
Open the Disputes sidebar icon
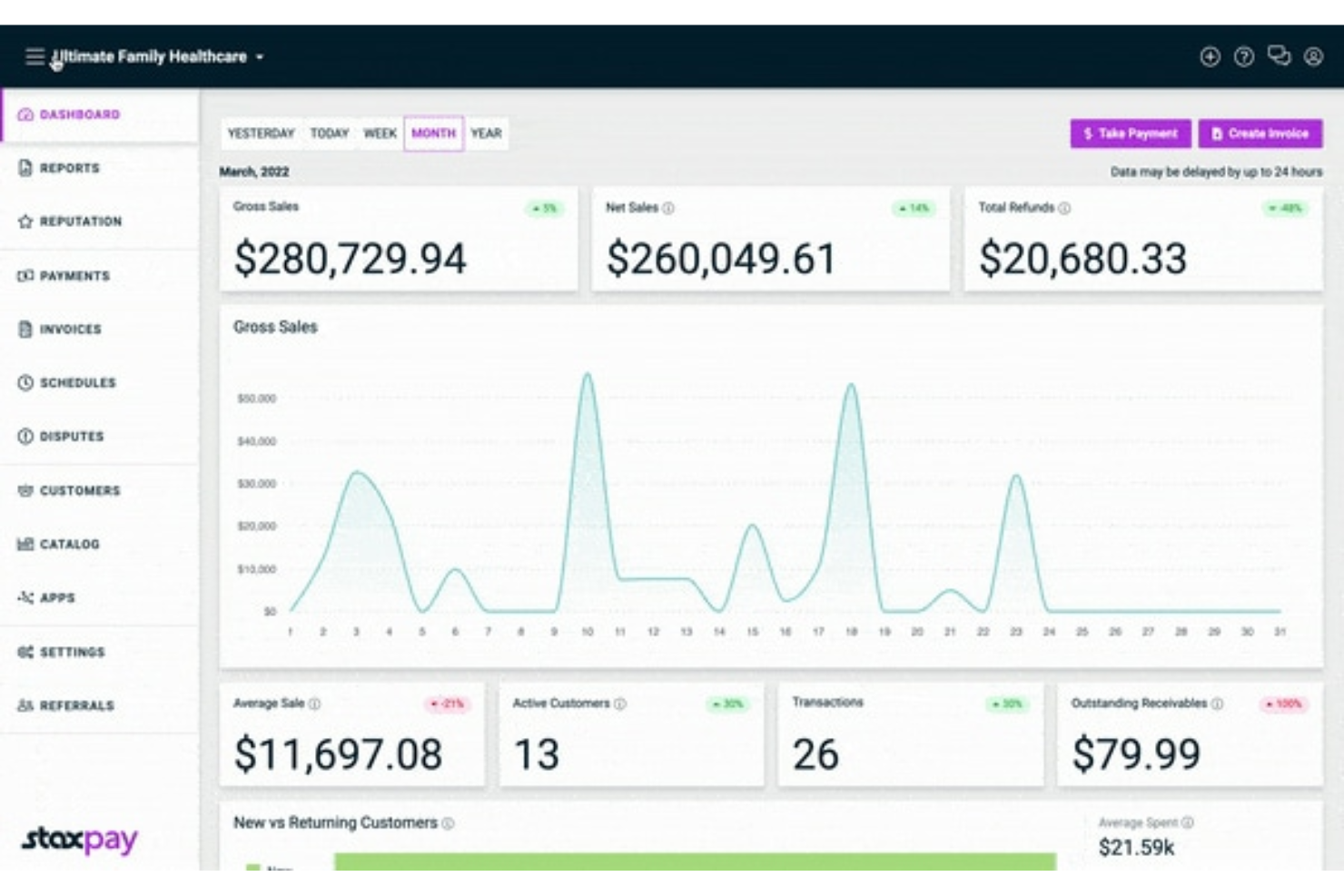(25, 436)
